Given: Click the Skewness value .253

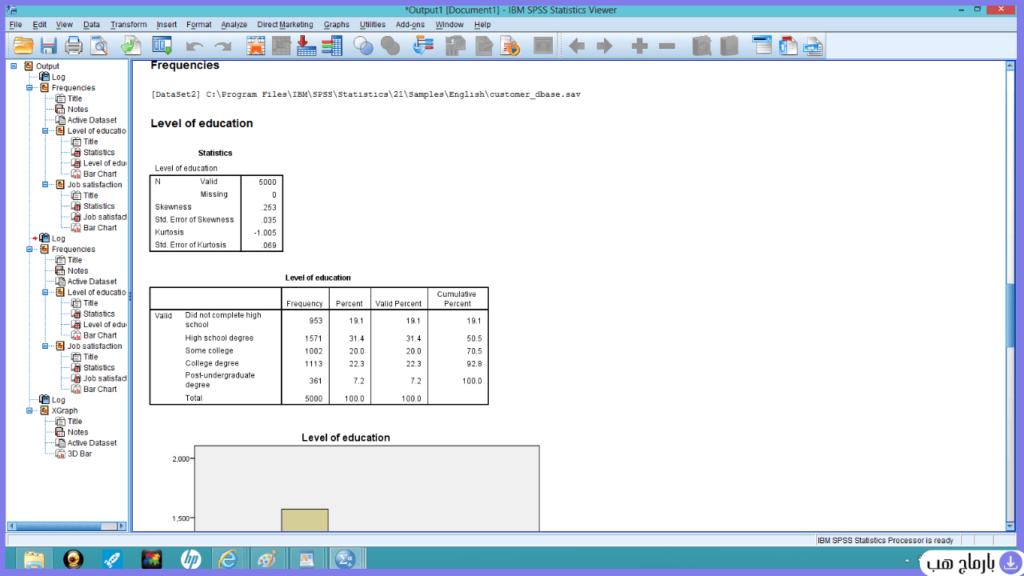Looking at the screenshot, I should point(269,207).
